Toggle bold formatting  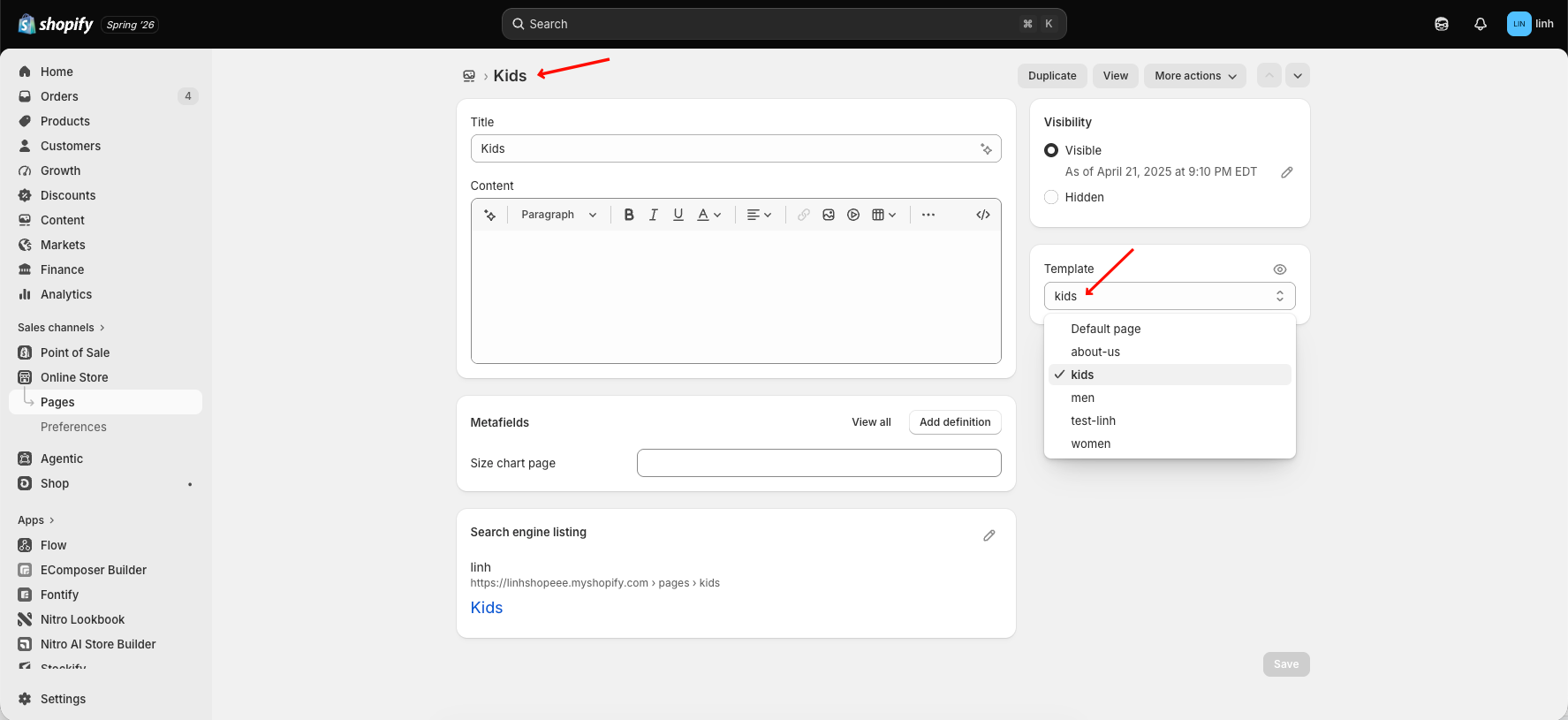coord(629,215)
